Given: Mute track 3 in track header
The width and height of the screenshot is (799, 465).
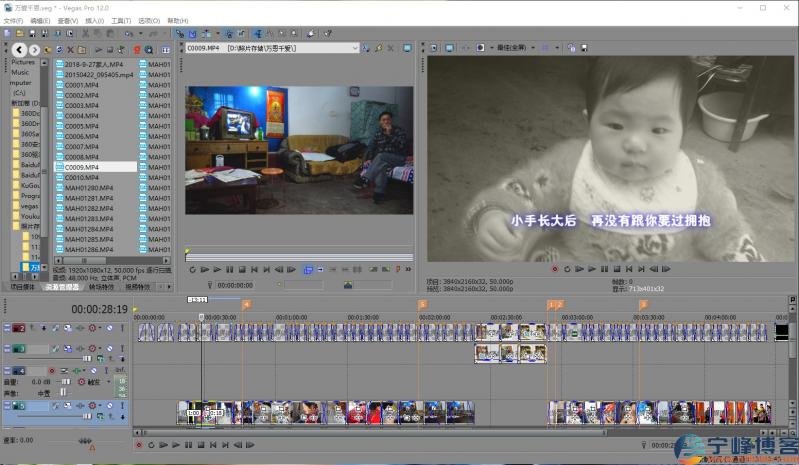Looking at the screenshot, I should 110,349.
